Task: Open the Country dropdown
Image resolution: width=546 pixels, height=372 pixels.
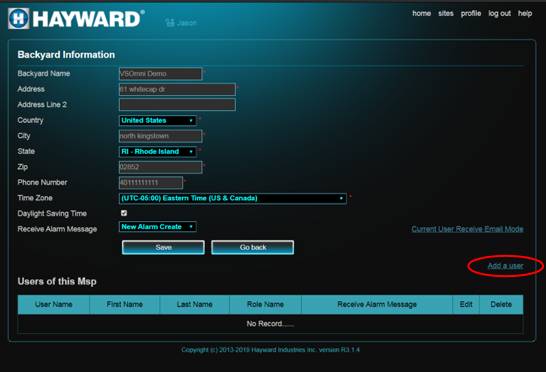Action: click(x=157, y=121)
